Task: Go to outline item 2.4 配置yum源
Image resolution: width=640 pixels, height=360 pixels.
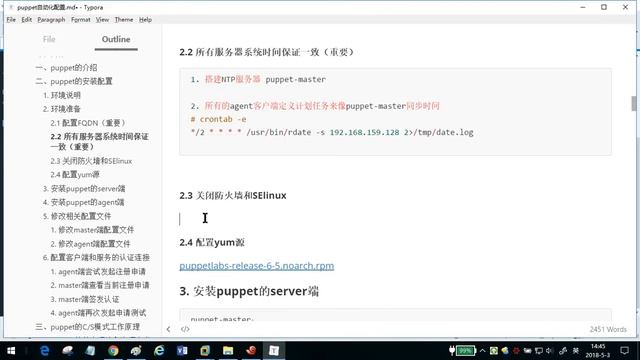Action: tap(75, 175)
